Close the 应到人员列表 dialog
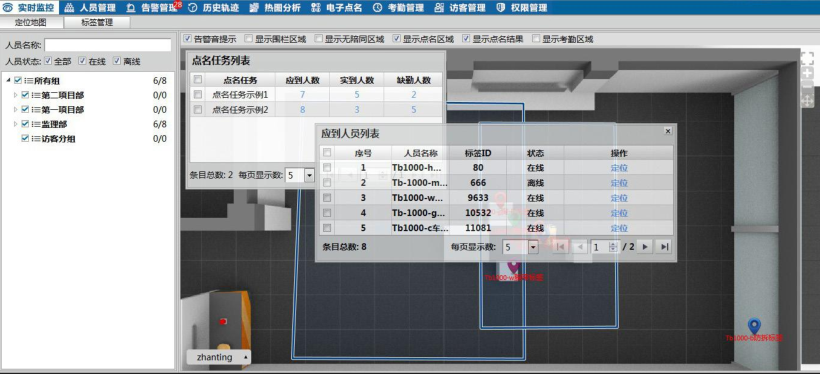 pos(668,131)
